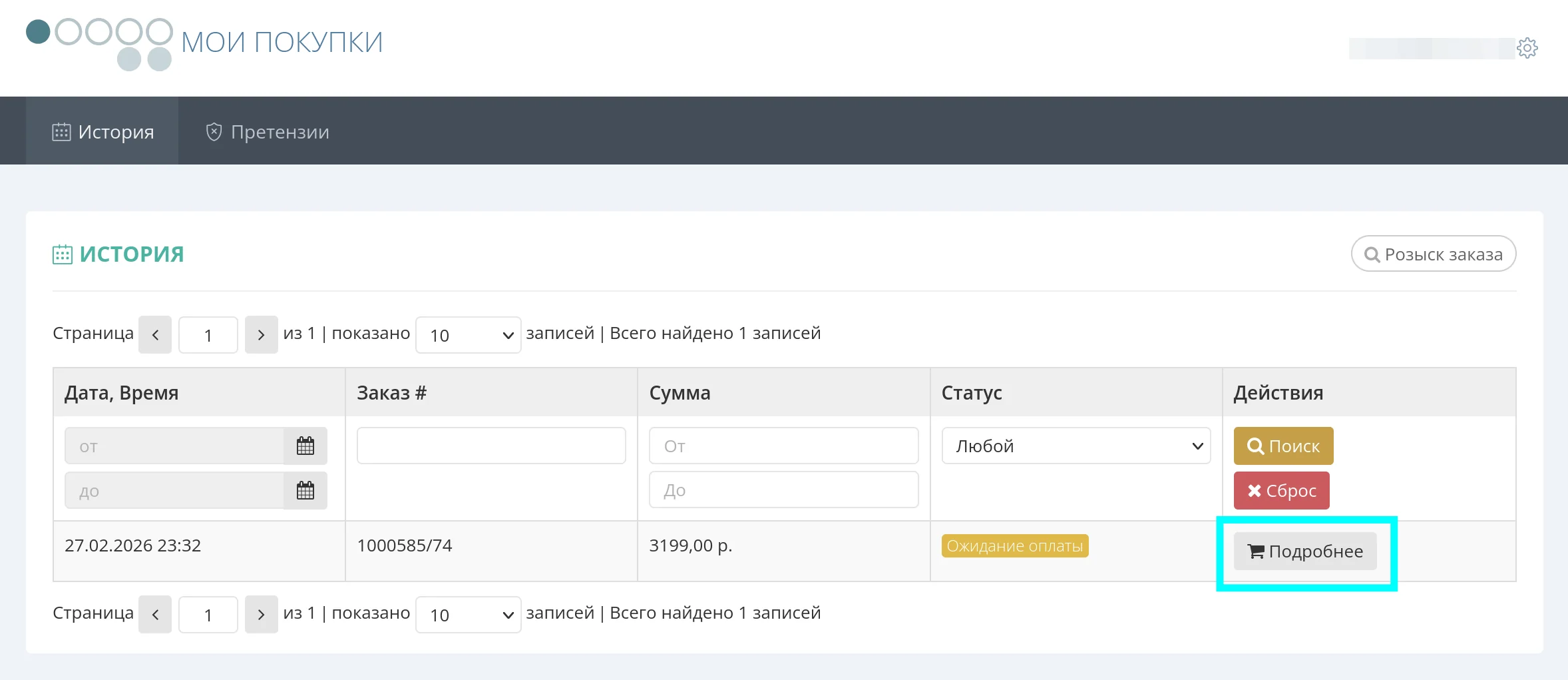Open the Претензии tab

[x=267, y=132]
